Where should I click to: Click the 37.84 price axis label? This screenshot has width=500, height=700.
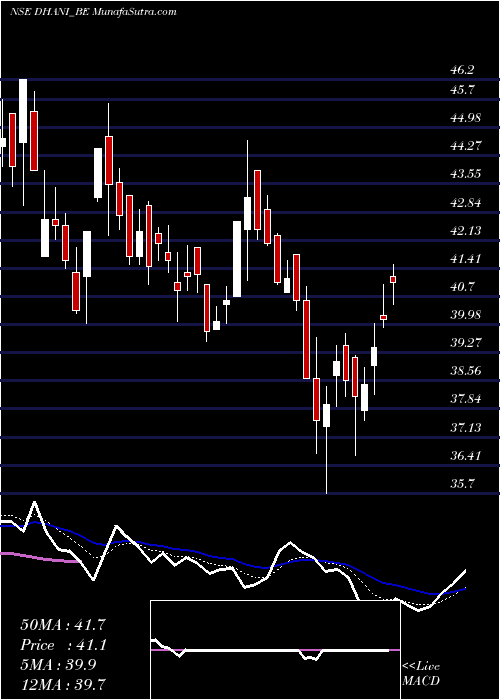(465, 399)
